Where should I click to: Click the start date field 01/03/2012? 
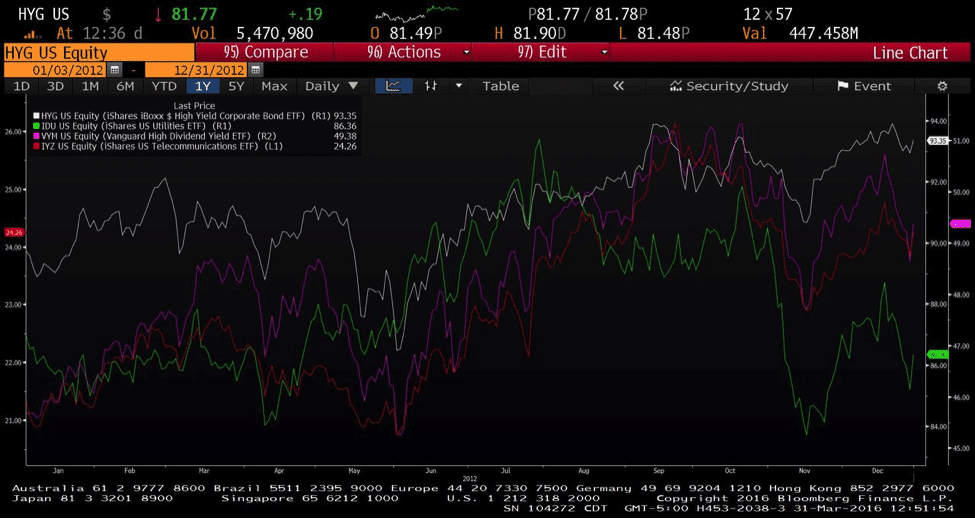click(x=56, y=70)
